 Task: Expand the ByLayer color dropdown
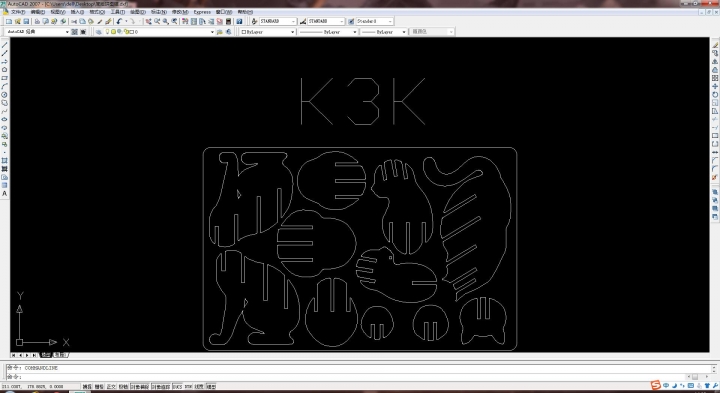268,32
